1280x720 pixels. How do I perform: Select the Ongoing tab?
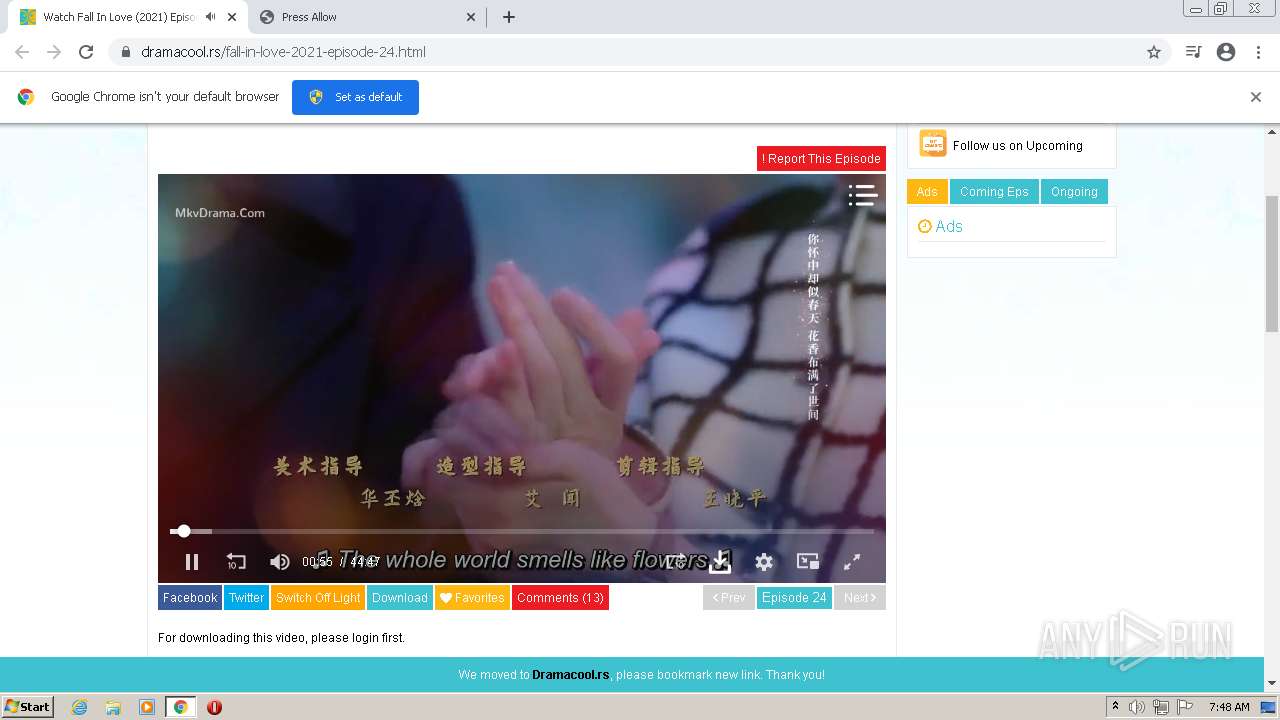(x=1074, y=192)
